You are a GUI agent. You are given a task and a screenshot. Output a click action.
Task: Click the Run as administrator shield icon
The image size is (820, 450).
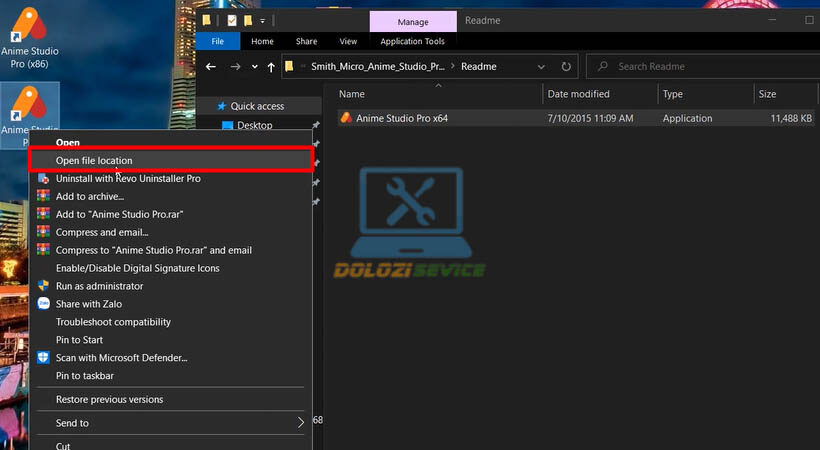(43, 286)
